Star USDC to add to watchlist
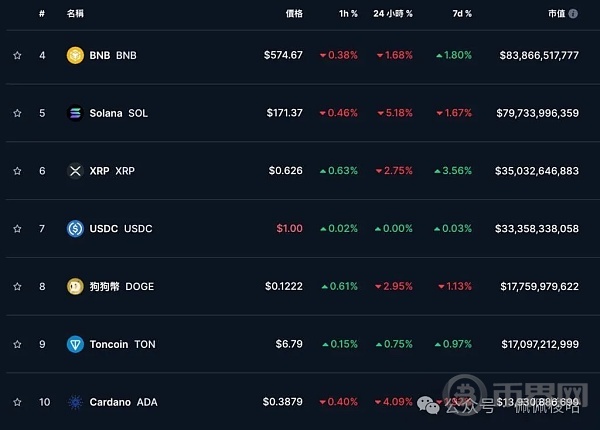The height and width of the screenshot is (430, 600). click(x=17, y=229)
